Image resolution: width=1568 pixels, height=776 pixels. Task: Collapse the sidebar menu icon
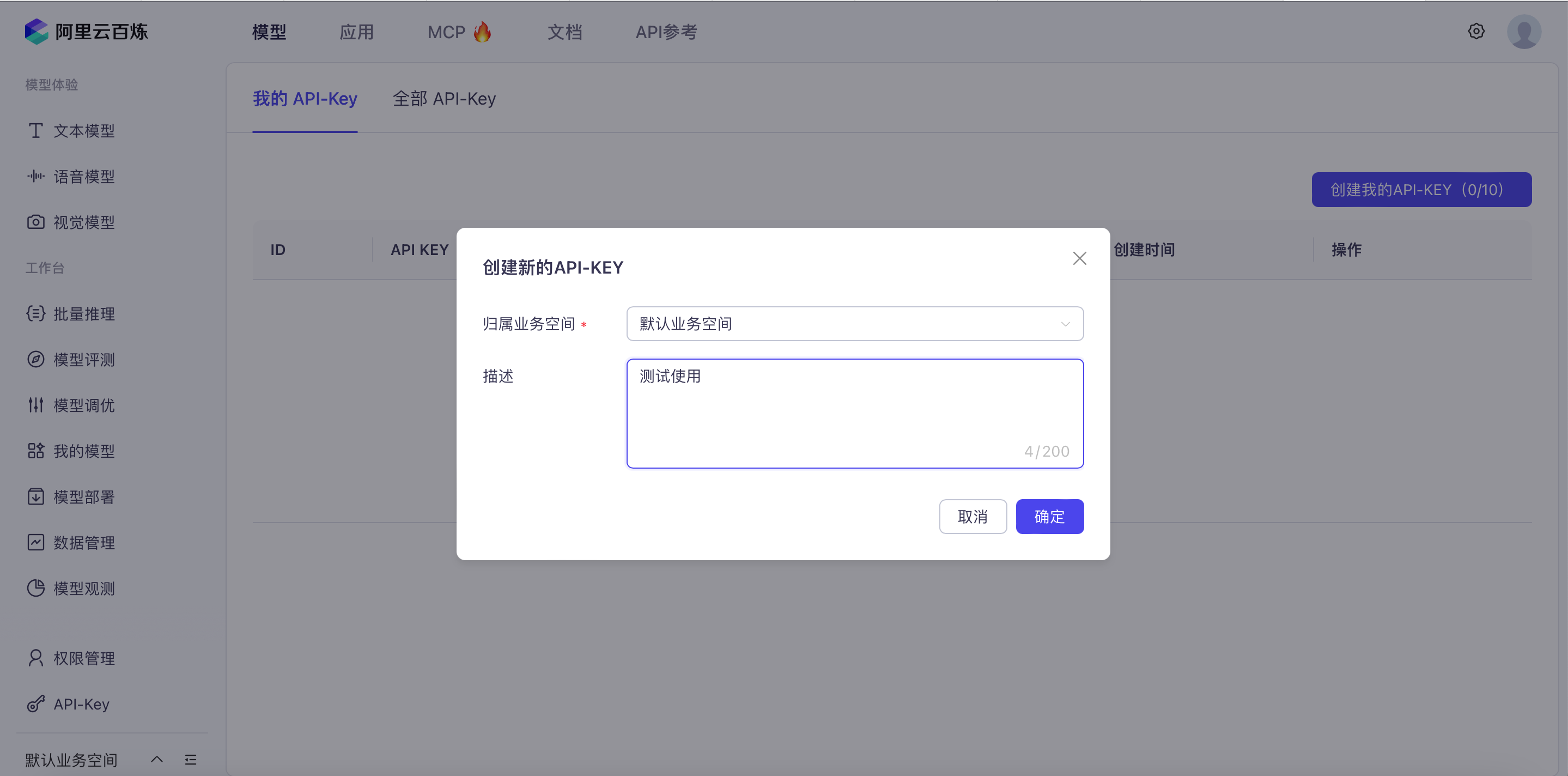coord(191,760)
